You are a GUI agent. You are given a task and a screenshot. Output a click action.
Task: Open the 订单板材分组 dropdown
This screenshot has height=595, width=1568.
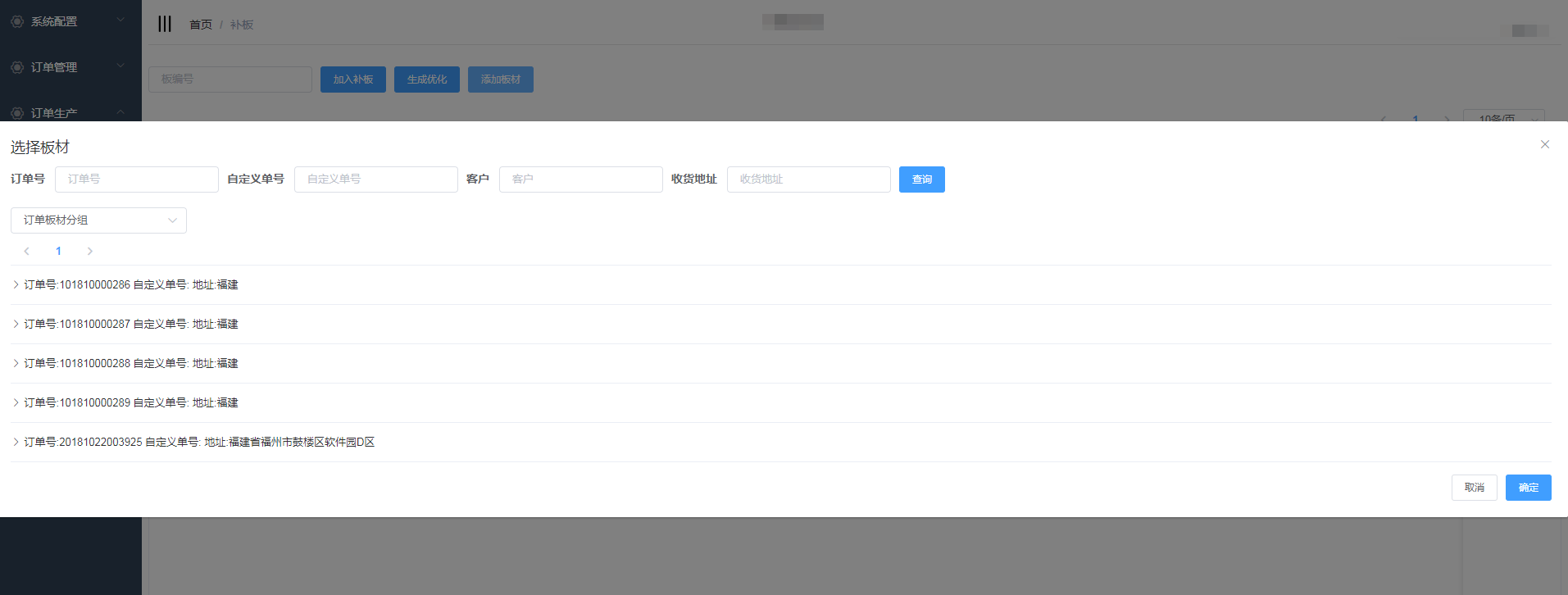pyautogui.click(x=98, y=220)
